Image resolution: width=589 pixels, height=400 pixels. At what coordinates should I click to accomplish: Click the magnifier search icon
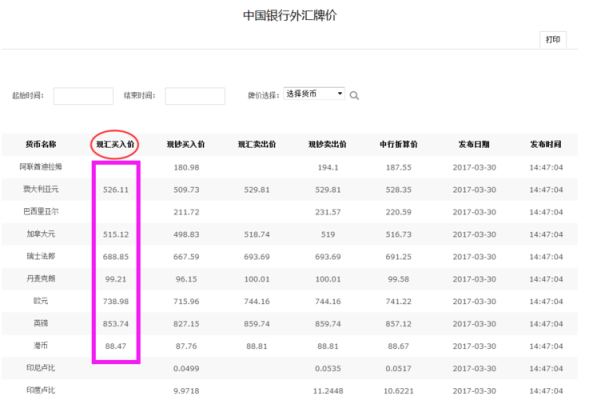[x=354, y=96]
